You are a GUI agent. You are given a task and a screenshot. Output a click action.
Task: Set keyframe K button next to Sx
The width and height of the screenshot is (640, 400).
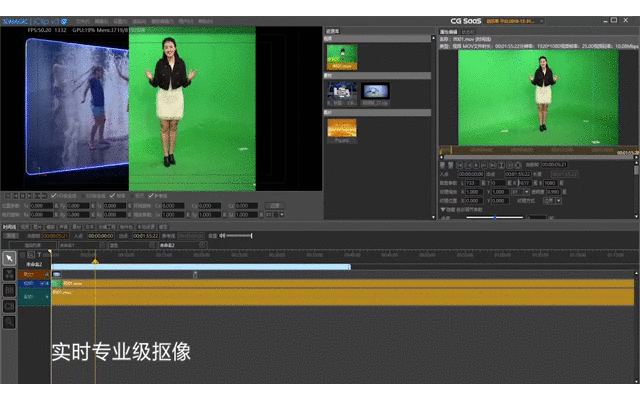pos(188,214)
